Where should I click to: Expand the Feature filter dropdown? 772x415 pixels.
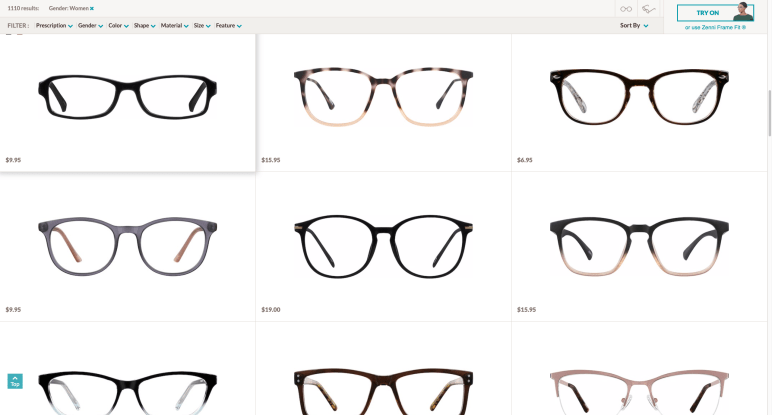click(x=228, y=26)
